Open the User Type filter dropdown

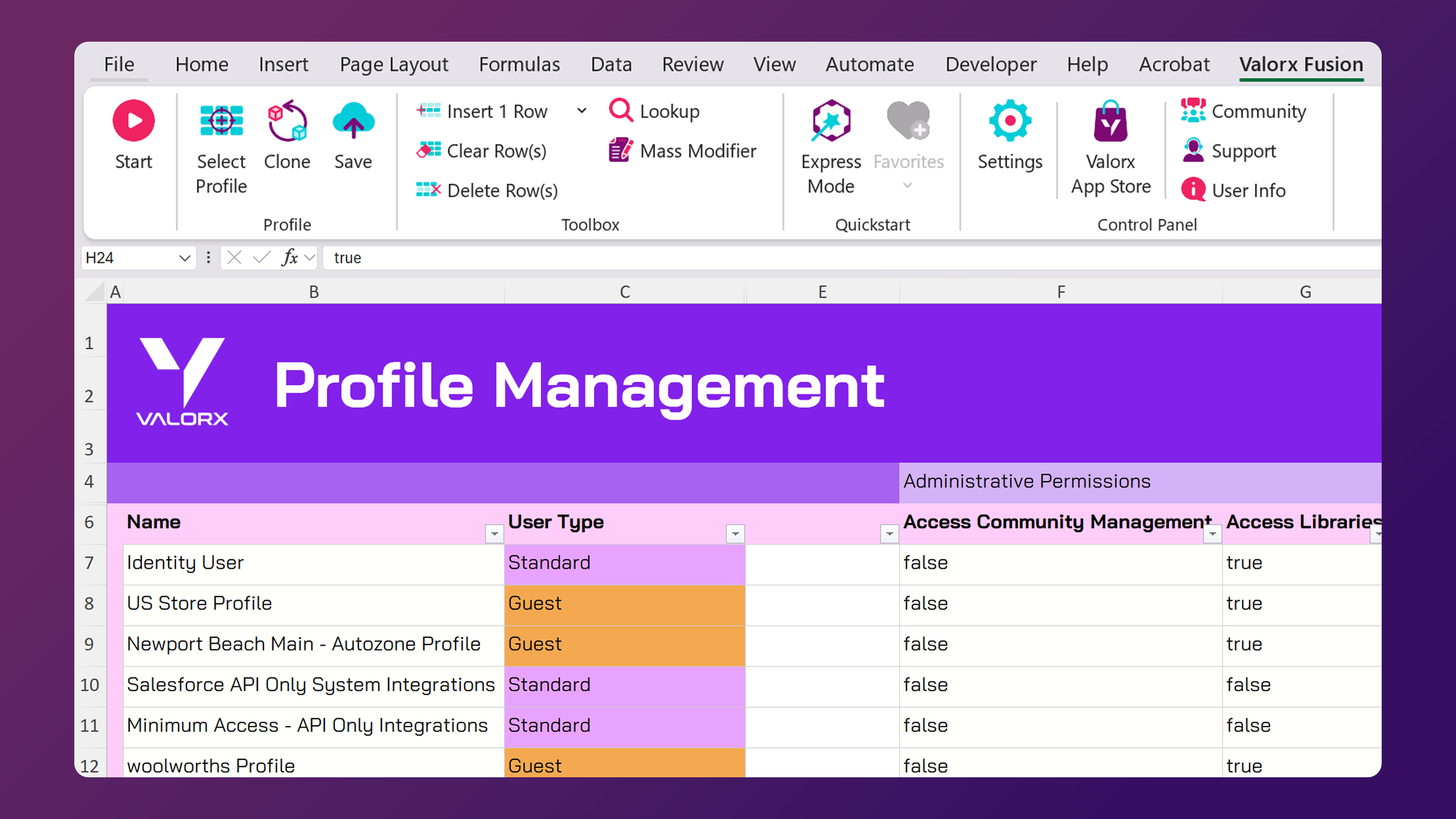pyautogui.click(x=735, y=533)
